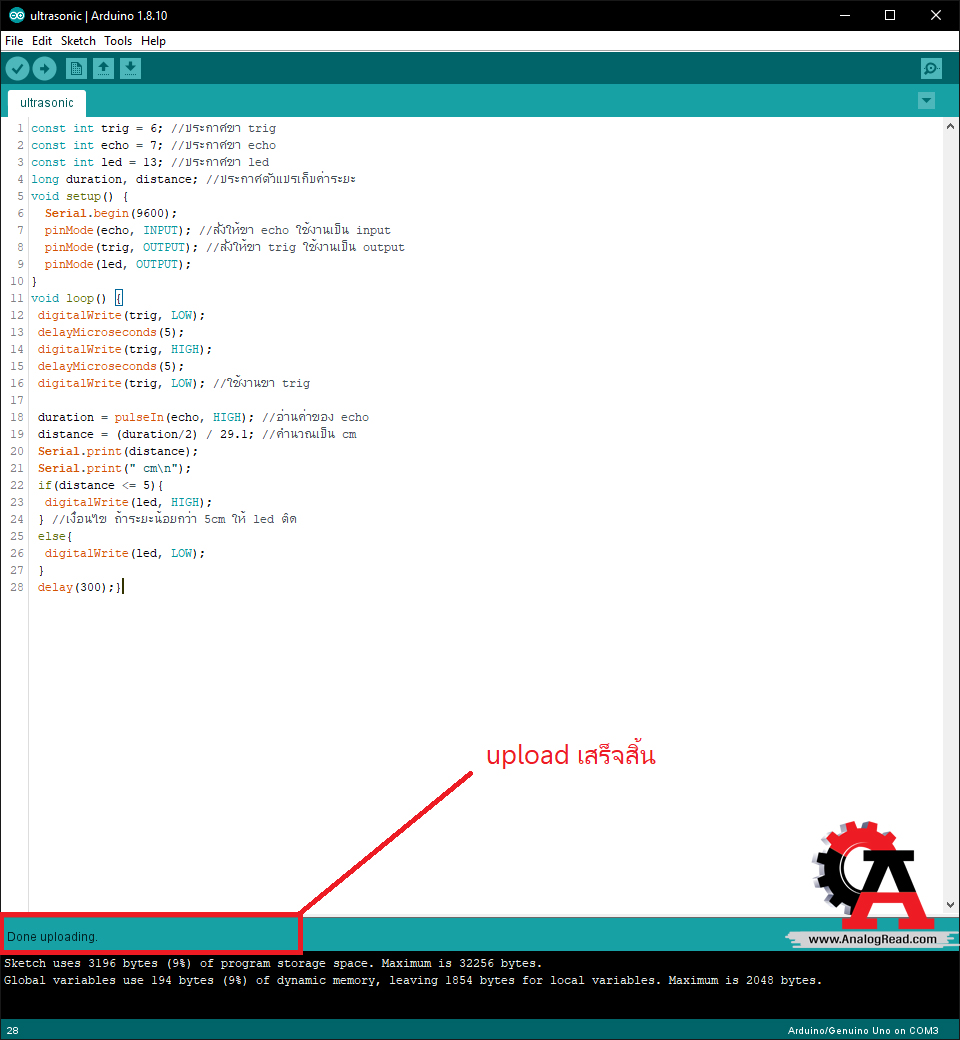Click the Upload arrow toolbar button
The height and width of the screenshot is (1040, 960).
(44, 68)
